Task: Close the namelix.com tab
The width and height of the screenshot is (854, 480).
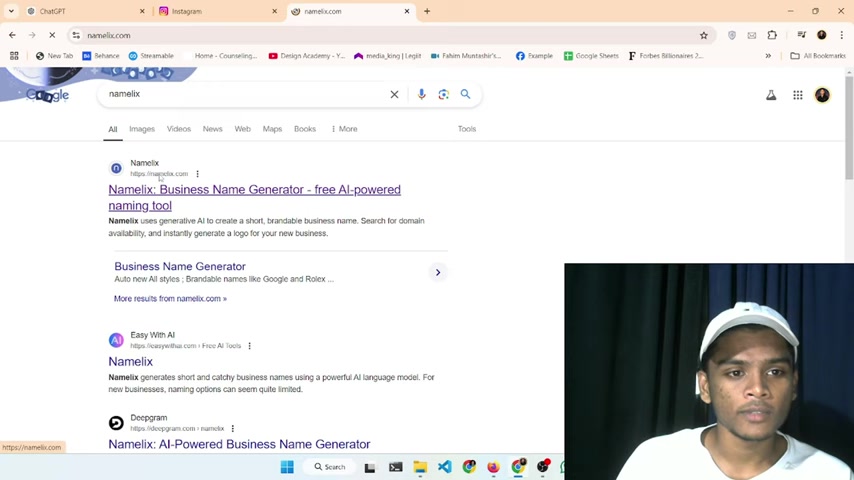Action: 407,11
